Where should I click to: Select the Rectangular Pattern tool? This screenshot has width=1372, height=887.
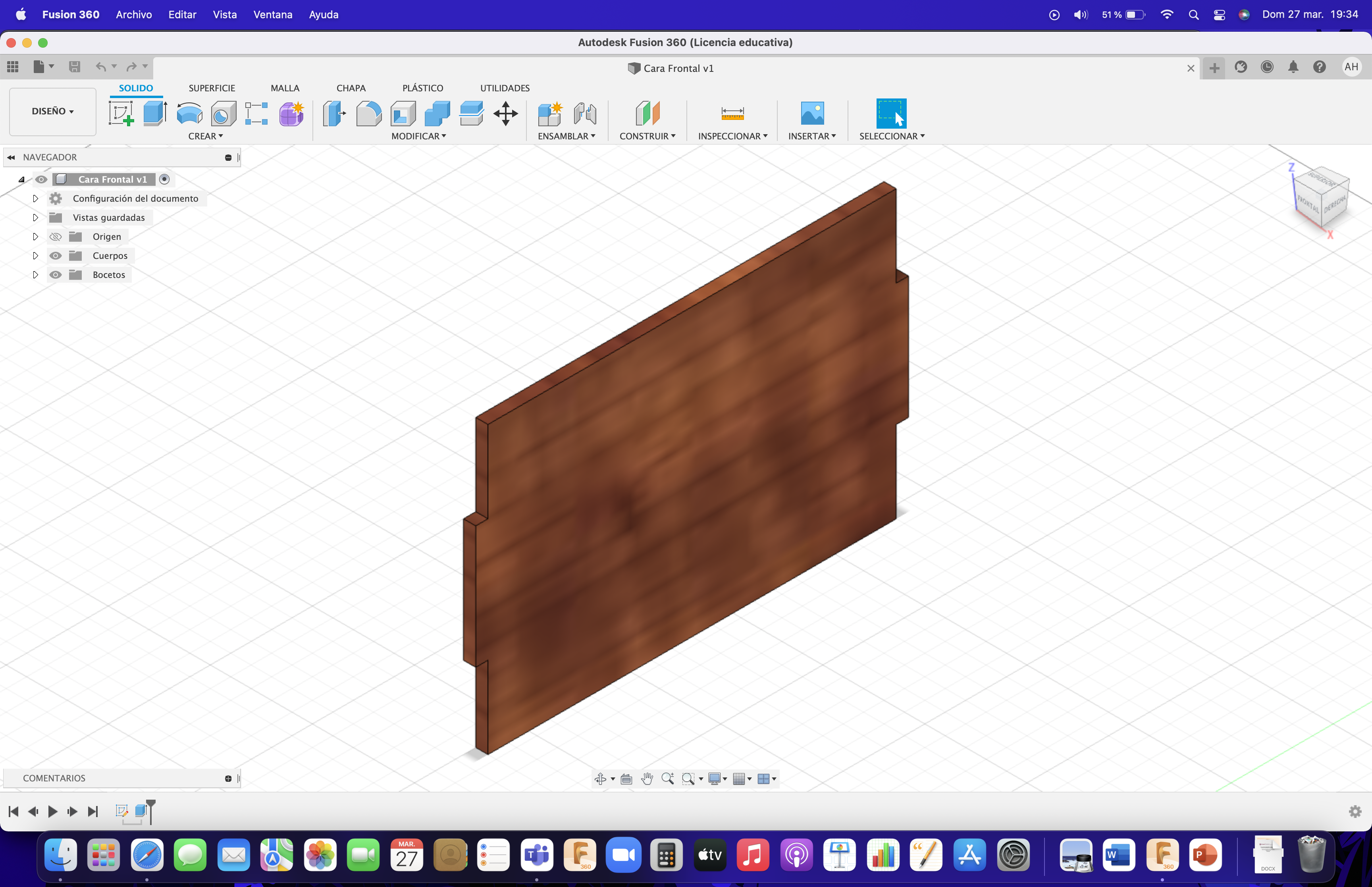coord(257,113)
